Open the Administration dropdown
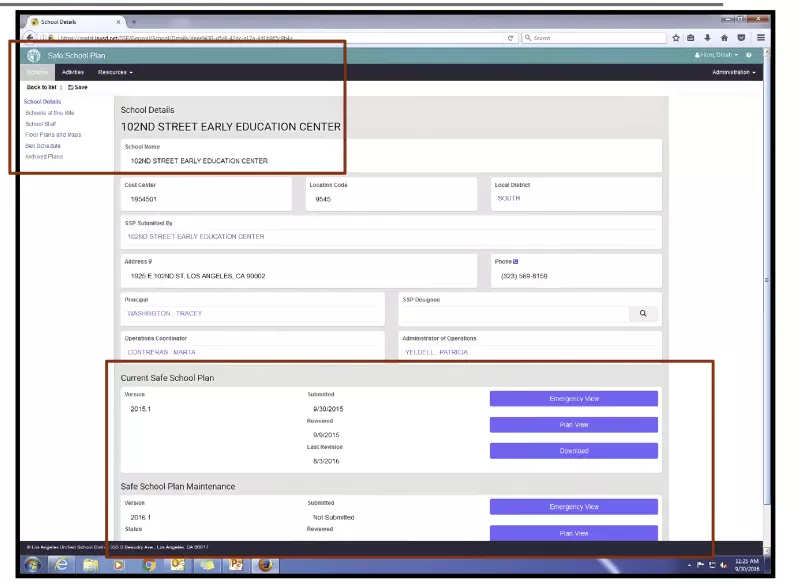Viewport: 800px width, 584px height. point(733,72)
